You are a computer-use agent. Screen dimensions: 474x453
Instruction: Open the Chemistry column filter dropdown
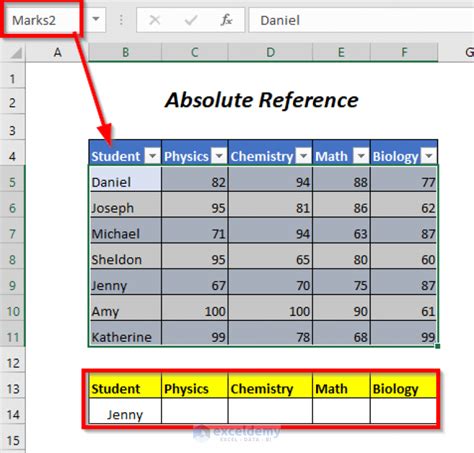(x=304, y=156)
